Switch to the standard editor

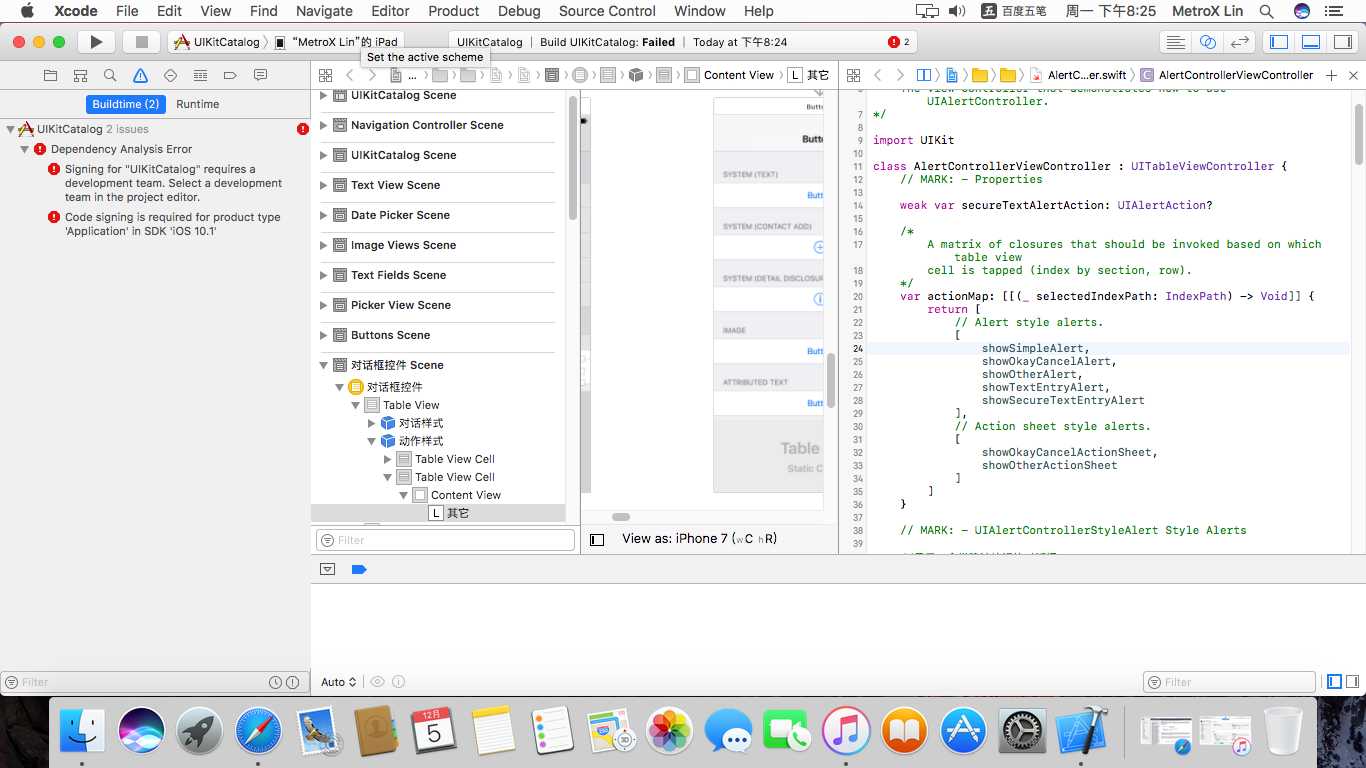coord(1176,42)
